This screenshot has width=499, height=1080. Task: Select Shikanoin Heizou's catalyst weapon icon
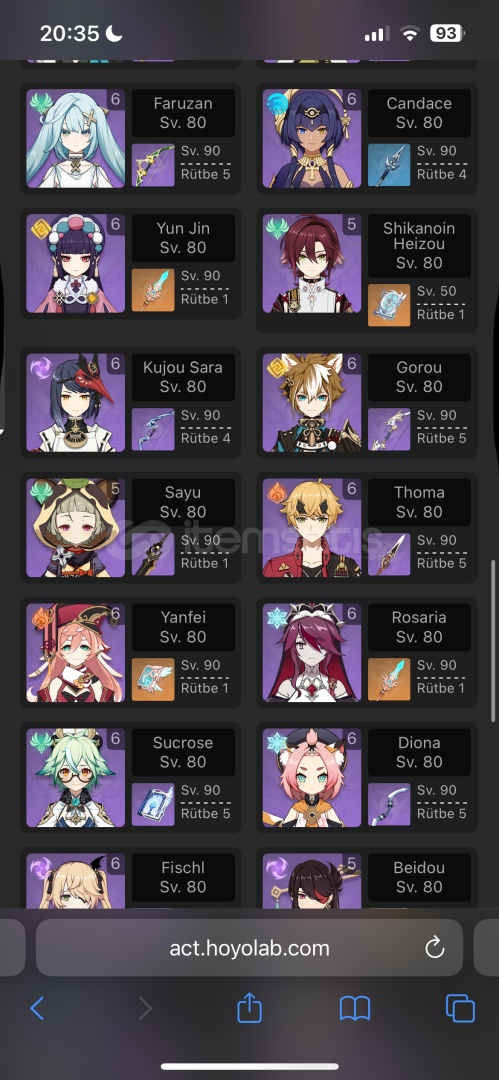389,305
